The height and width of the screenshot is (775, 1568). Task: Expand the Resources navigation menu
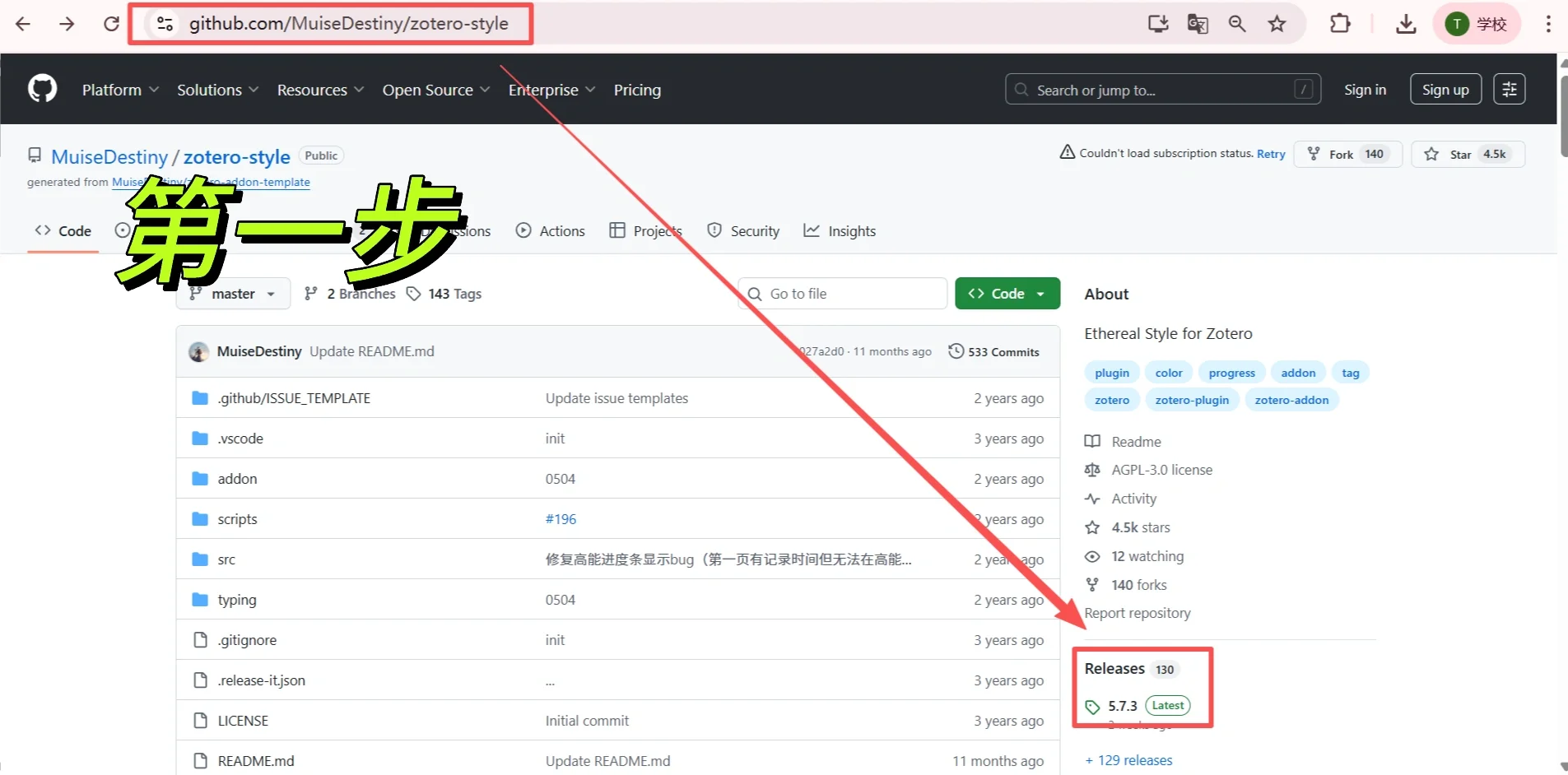pos(320,90)
